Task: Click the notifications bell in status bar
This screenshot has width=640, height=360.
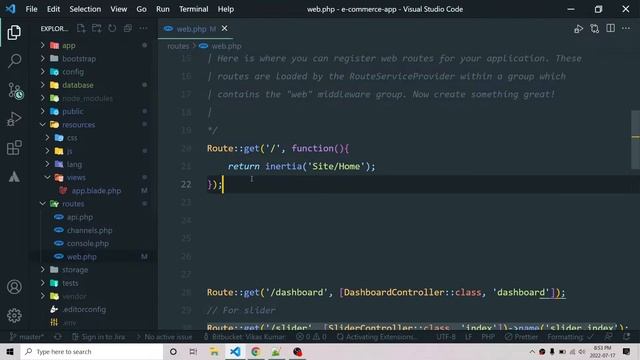Action: pyautogui.click(x=626, y=337)
